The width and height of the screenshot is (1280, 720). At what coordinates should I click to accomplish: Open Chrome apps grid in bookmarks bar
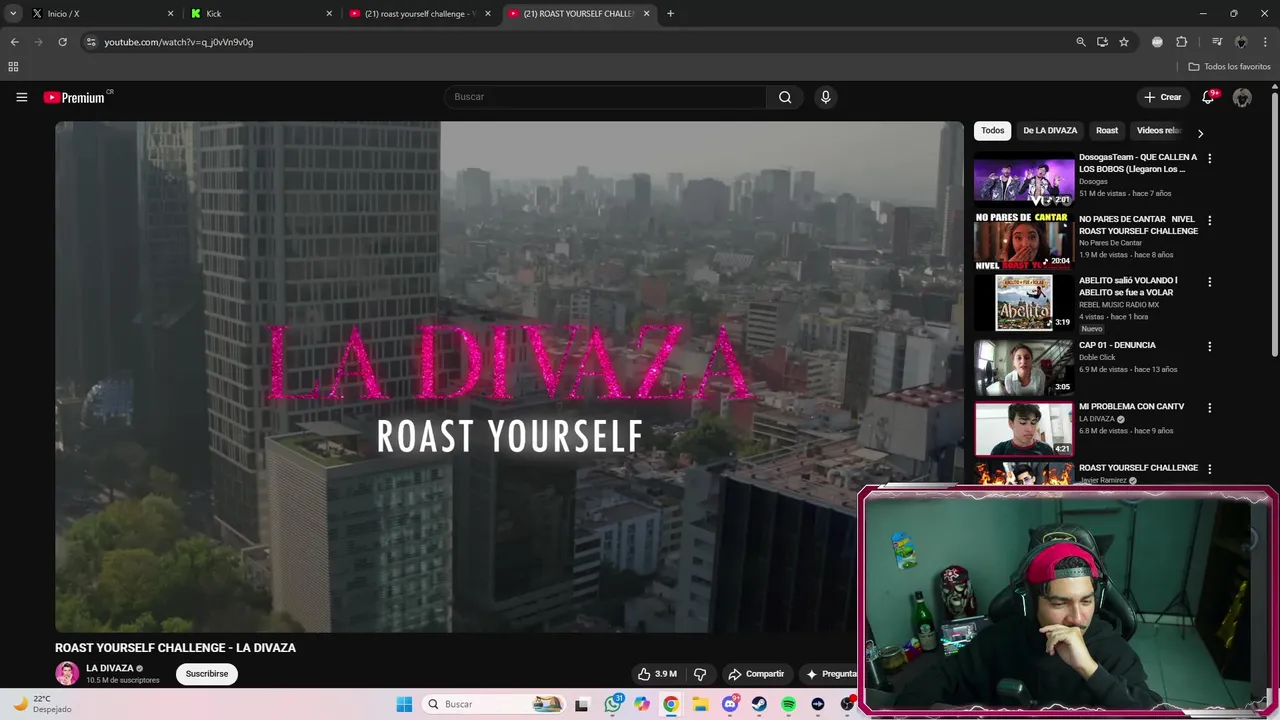[13, 67]
